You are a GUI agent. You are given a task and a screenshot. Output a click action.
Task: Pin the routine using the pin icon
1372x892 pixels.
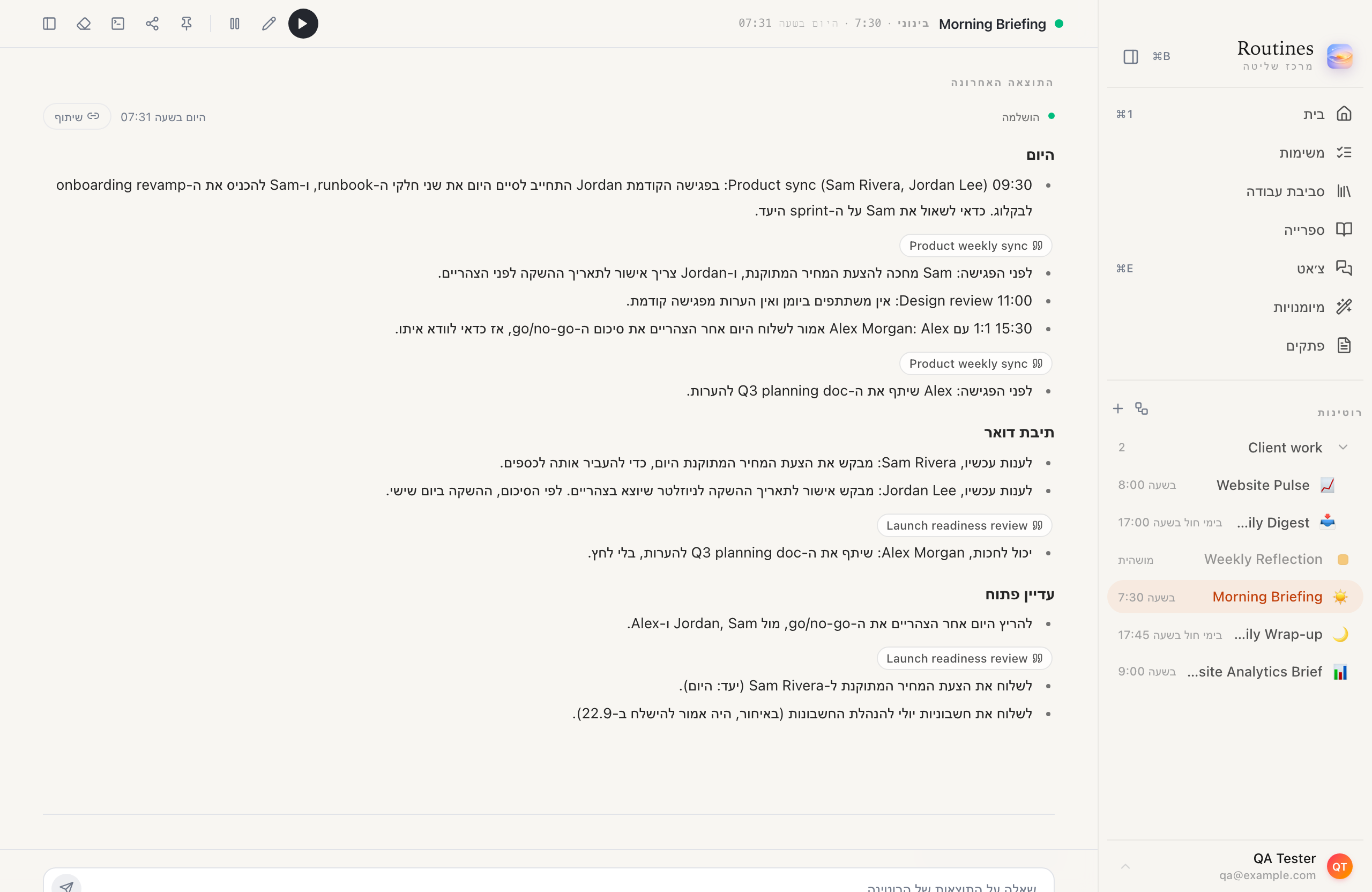186,24
